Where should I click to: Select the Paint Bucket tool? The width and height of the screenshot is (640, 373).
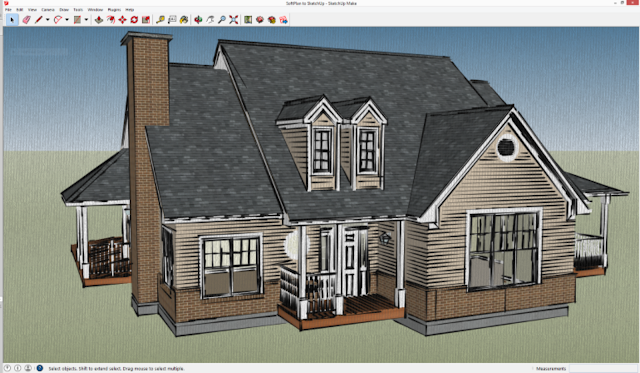[184, 20]
